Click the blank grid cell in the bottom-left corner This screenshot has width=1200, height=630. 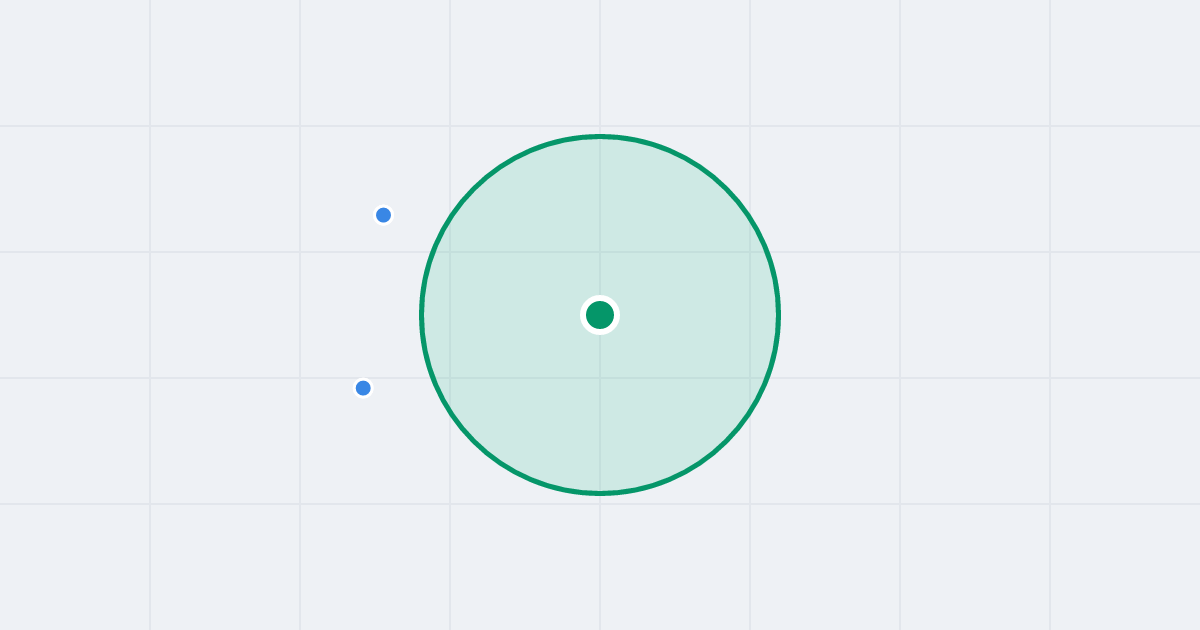click(x=75, y=567)
